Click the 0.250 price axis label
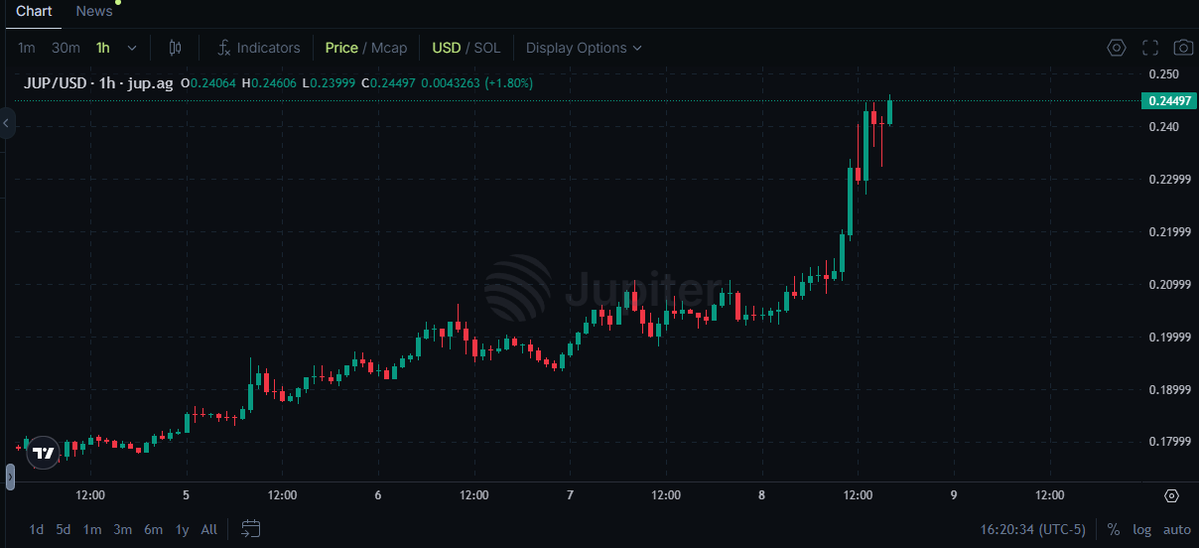The height and width of the screenshot is (548, 1199). [1165, 74]
